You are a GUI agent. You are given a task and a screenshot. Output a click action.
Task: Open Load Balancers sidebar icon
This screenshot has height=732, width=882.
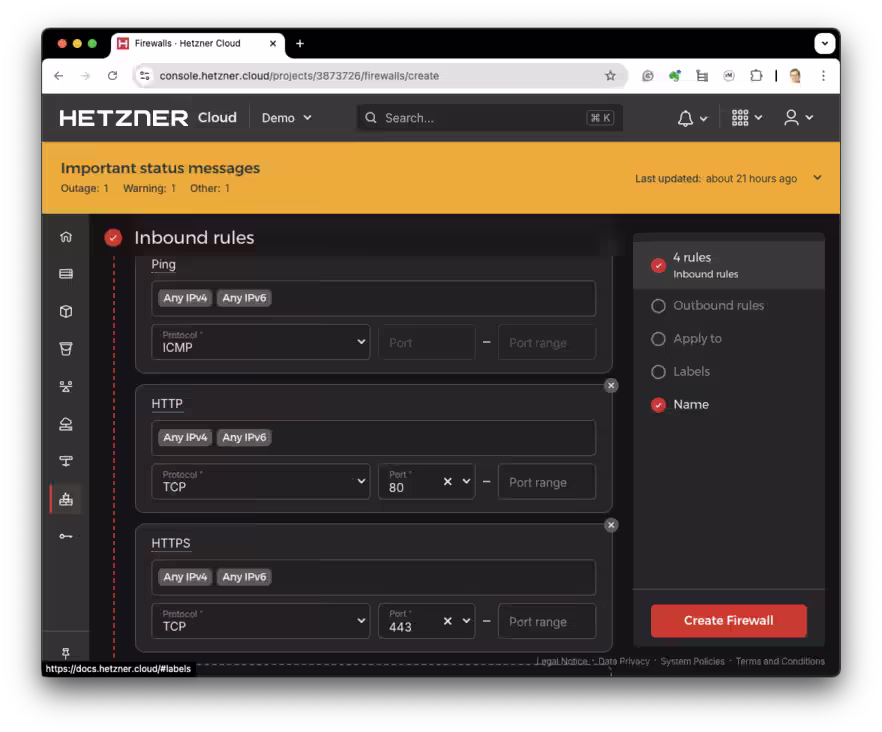pyautogui.click(x=66, y=424)
